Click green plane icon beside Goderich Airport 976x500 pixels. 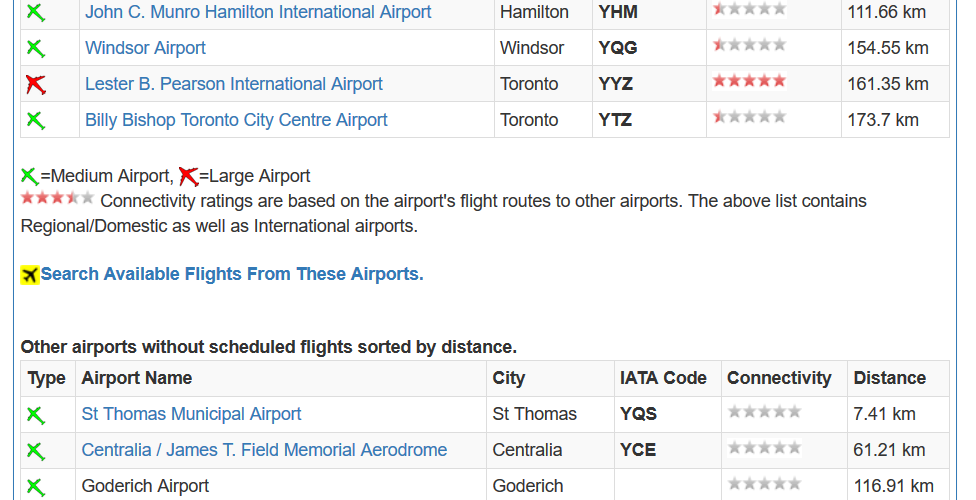36,487
